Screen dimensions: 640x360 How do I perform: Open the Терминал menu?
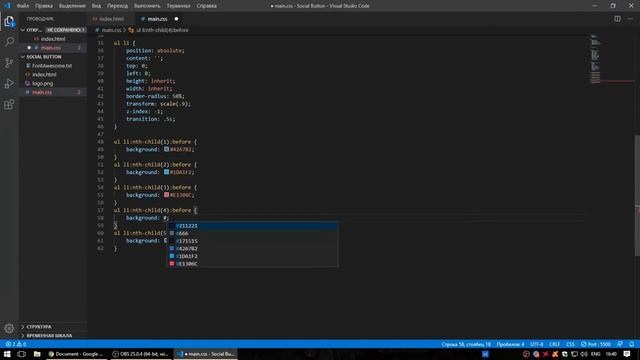point(178,6)
